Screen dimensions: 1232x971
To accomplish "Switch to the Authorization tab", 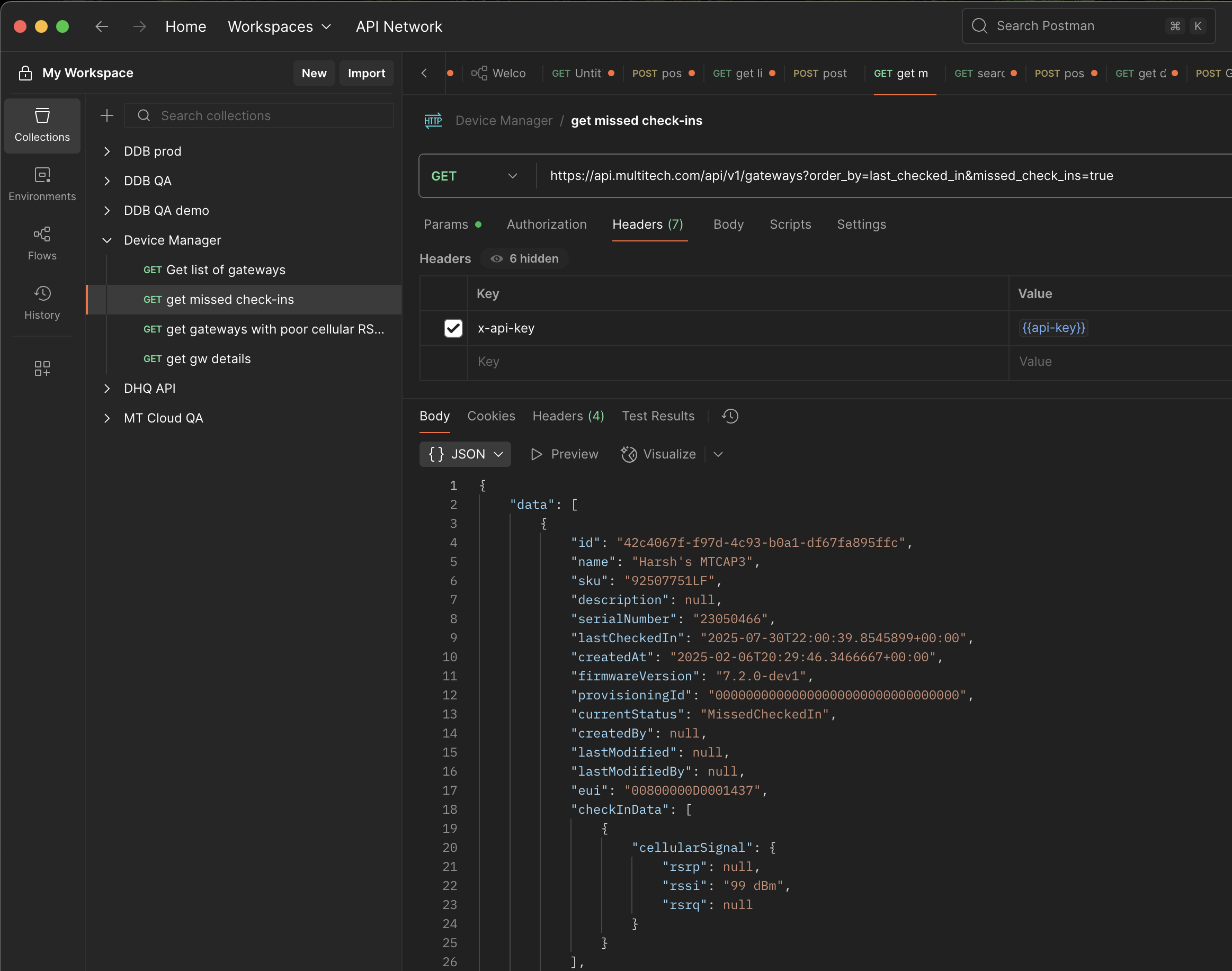I will click(547, 224).
